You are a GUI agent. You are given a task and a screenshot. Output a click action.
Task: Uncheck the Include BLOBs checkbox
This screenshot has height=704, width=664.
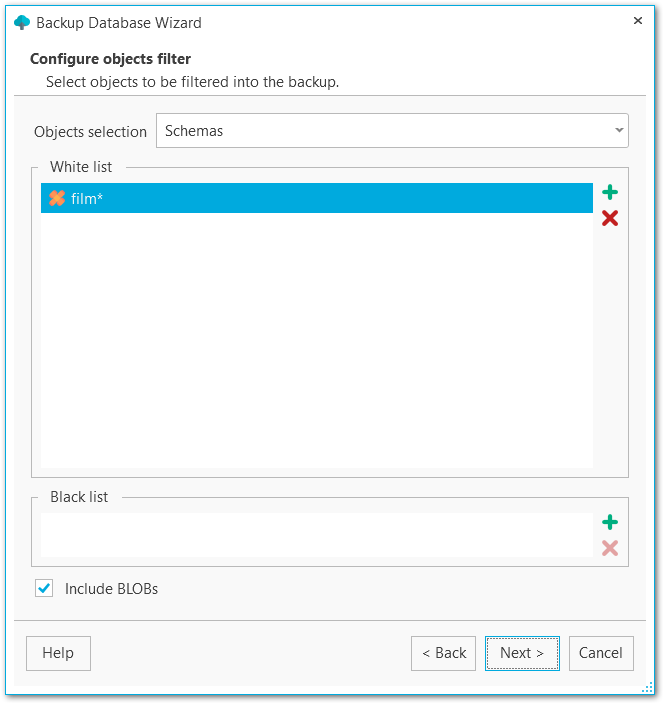[44, 589]
